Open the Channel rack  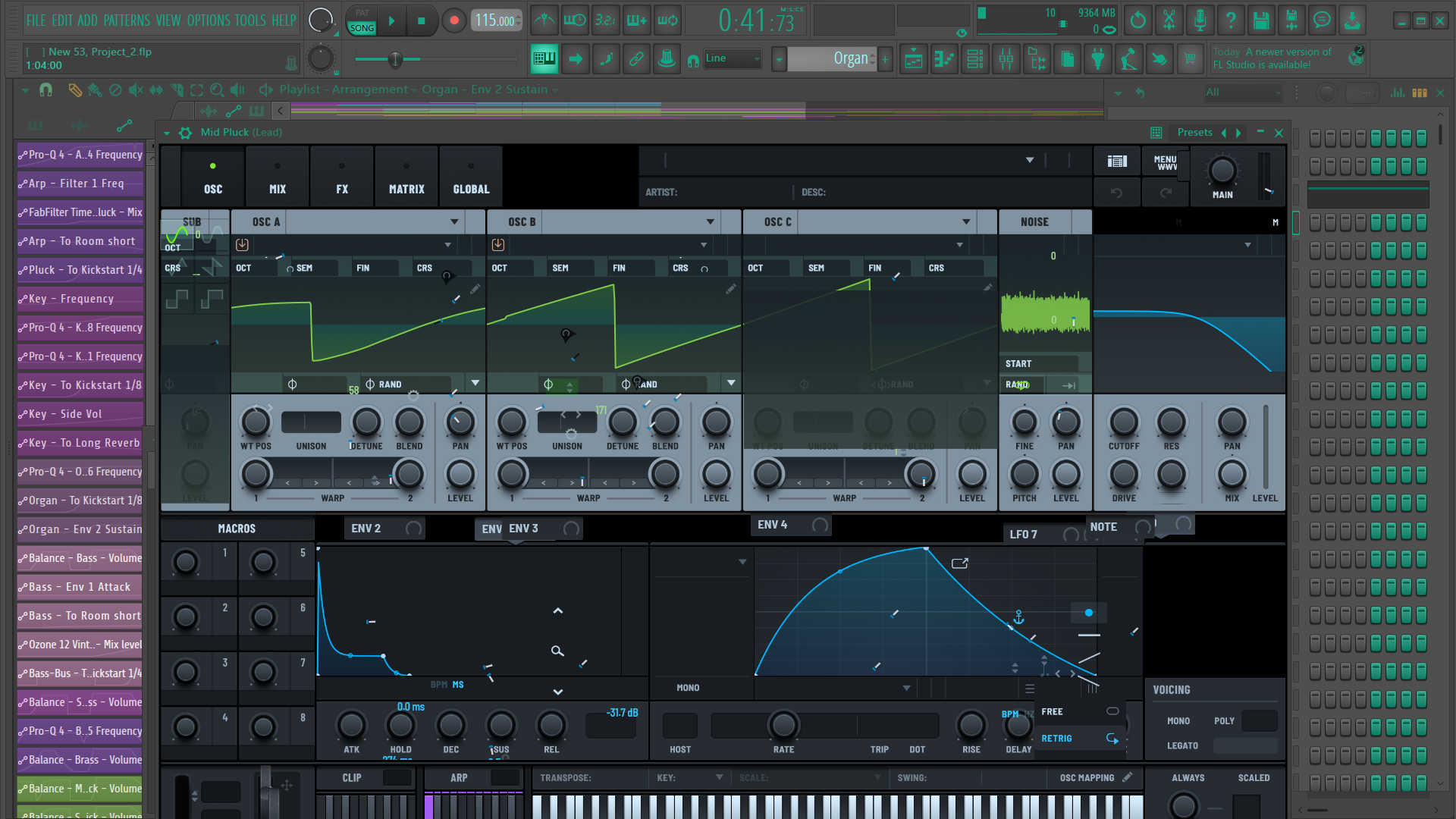click(x=975, y=59)
